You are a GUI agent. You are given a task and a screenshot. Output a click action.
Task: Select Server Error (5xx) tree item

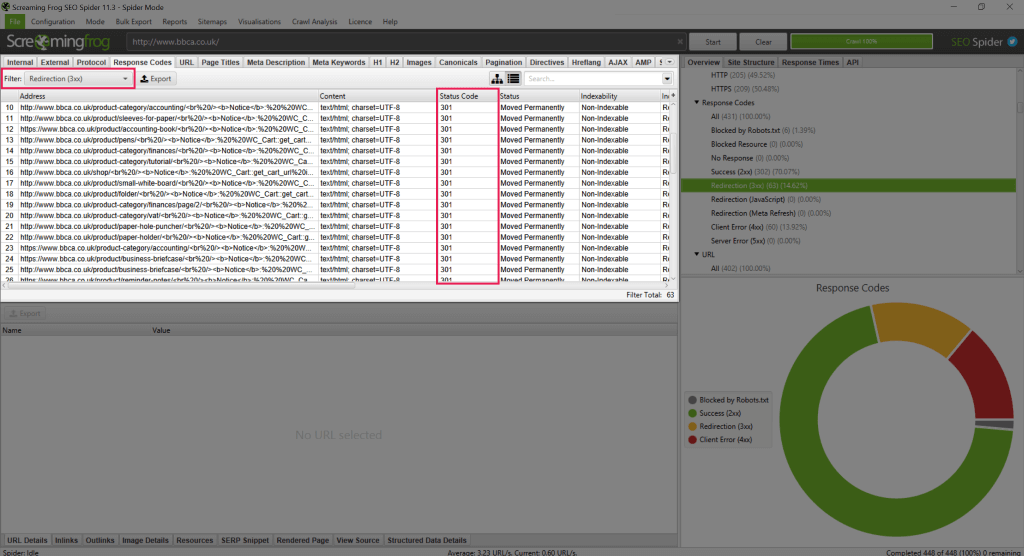pos(758,240)
